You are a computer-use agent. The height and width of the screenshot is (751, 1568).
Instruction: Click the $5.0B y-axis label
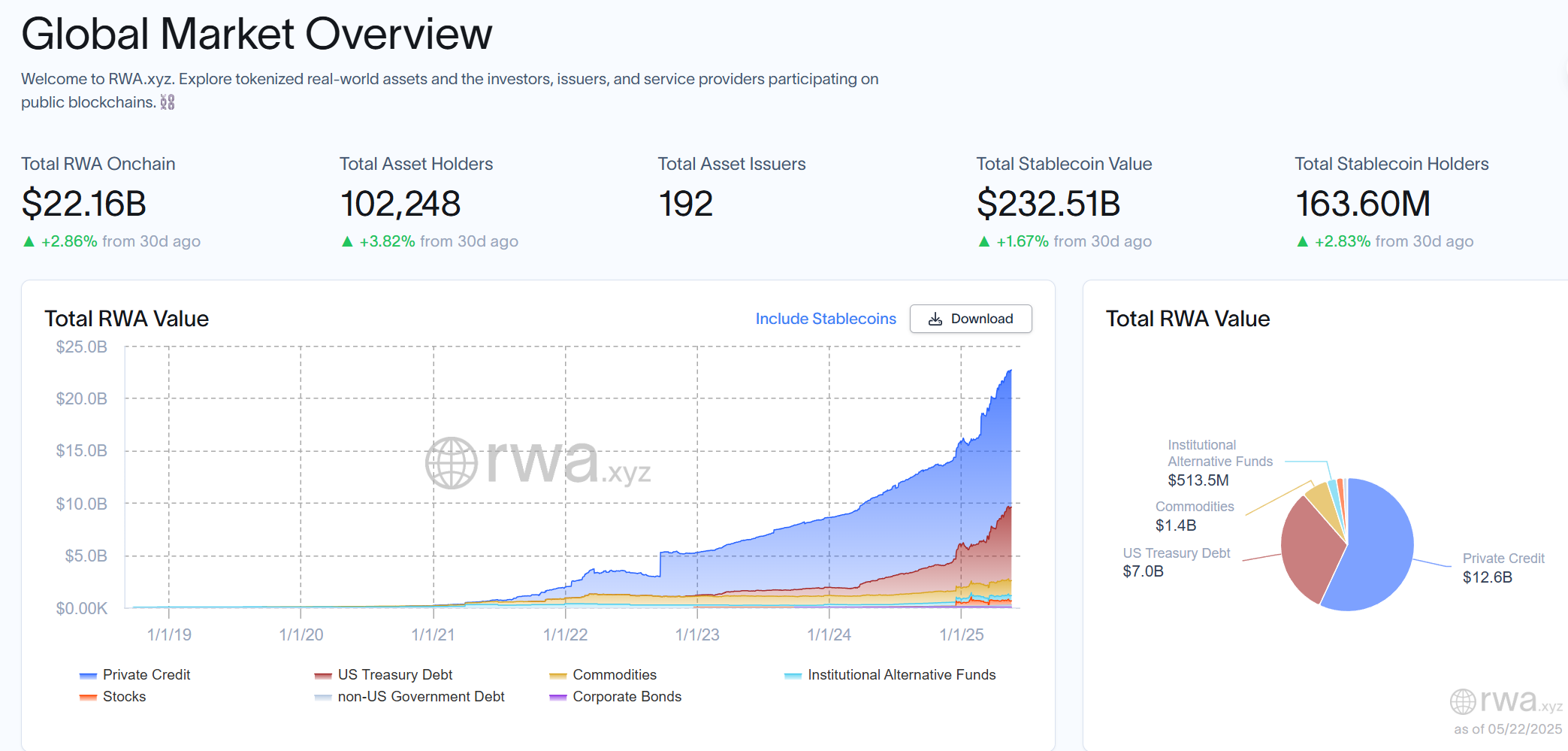pyautogui.click(x=86, y=556)
